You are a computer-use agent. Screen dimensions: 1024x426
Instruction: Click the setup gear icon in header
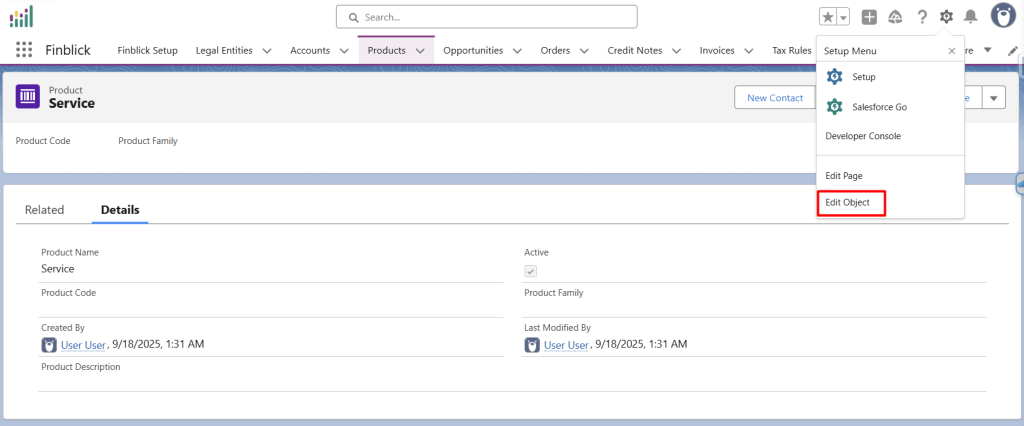(946, 17)
